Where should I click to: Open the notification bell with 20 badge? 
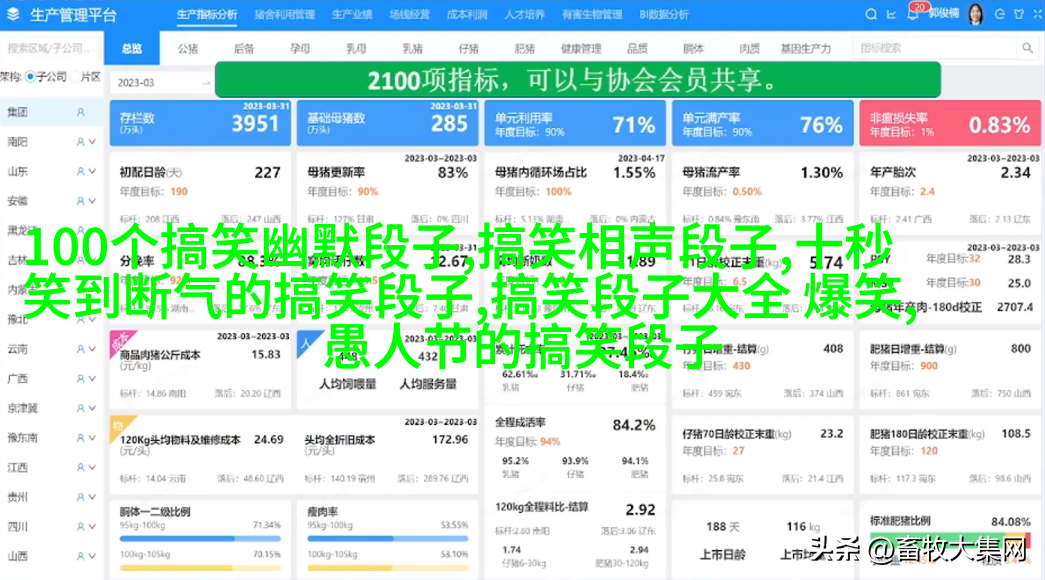[x=913, y=15]
